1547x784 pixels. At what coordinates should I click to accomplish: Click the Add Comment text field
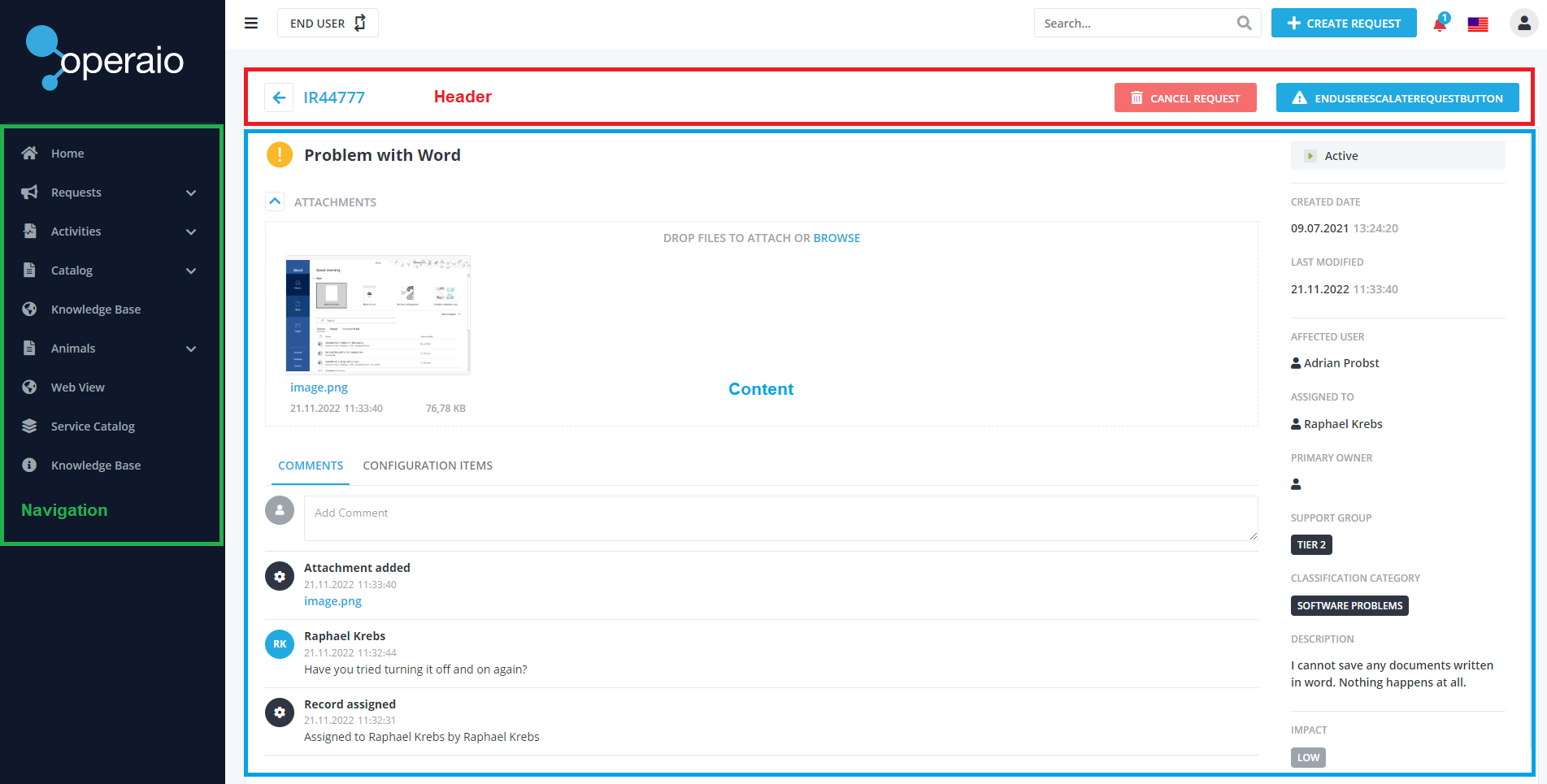[780, 518]
